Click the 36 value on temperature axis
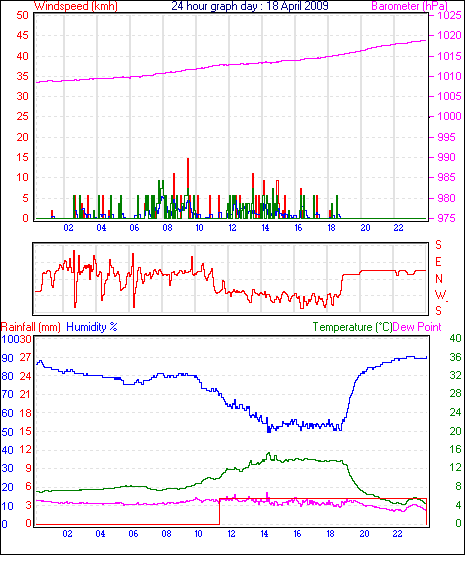 (455, 357)
